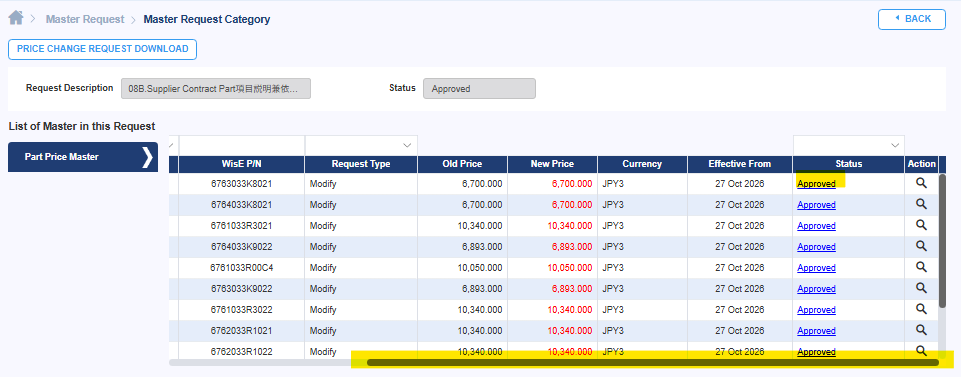961x377 pixels.
Task: Navigate to Master Request breadcrumb
Action: [85, 19]
